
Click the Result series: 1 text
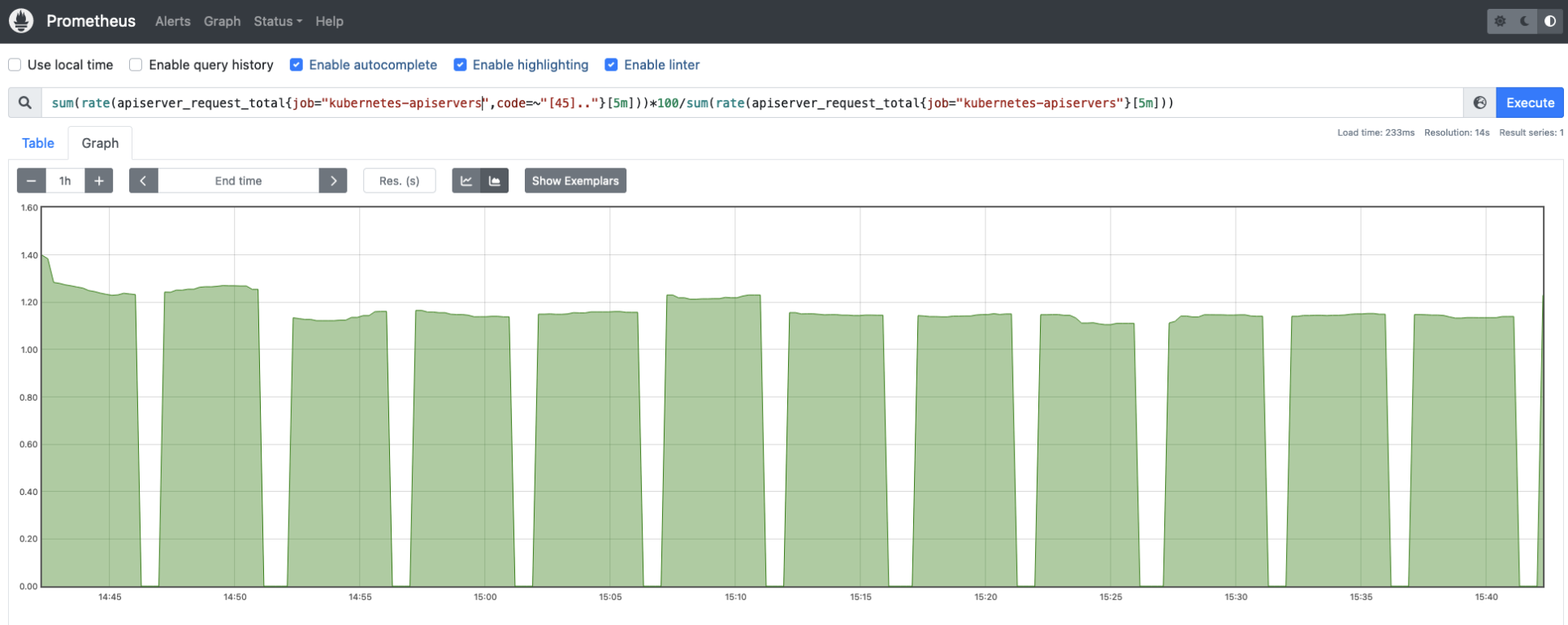tap(1531, 132)
